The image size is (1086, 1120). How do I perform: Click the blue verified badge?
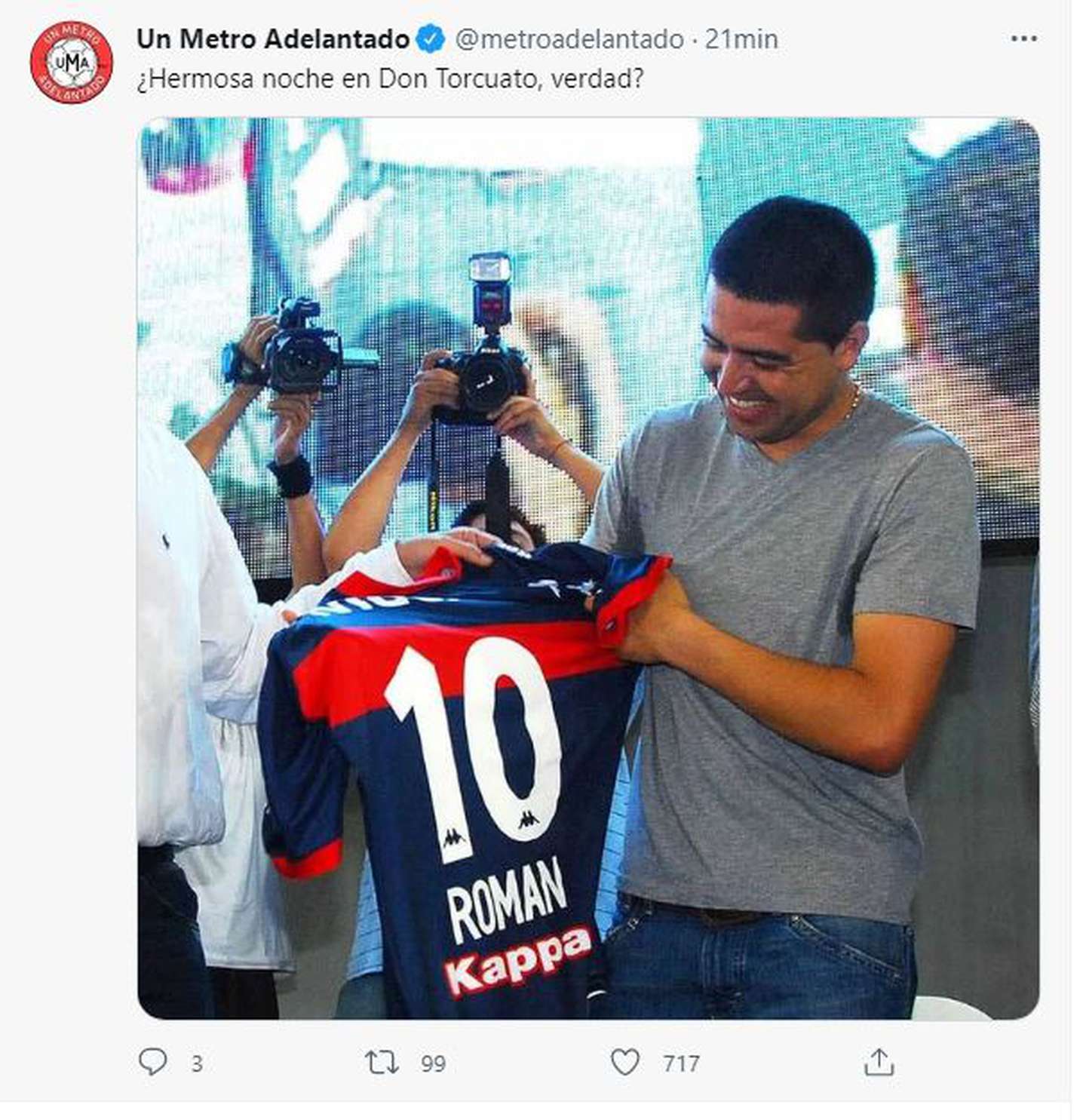(431, 38)
